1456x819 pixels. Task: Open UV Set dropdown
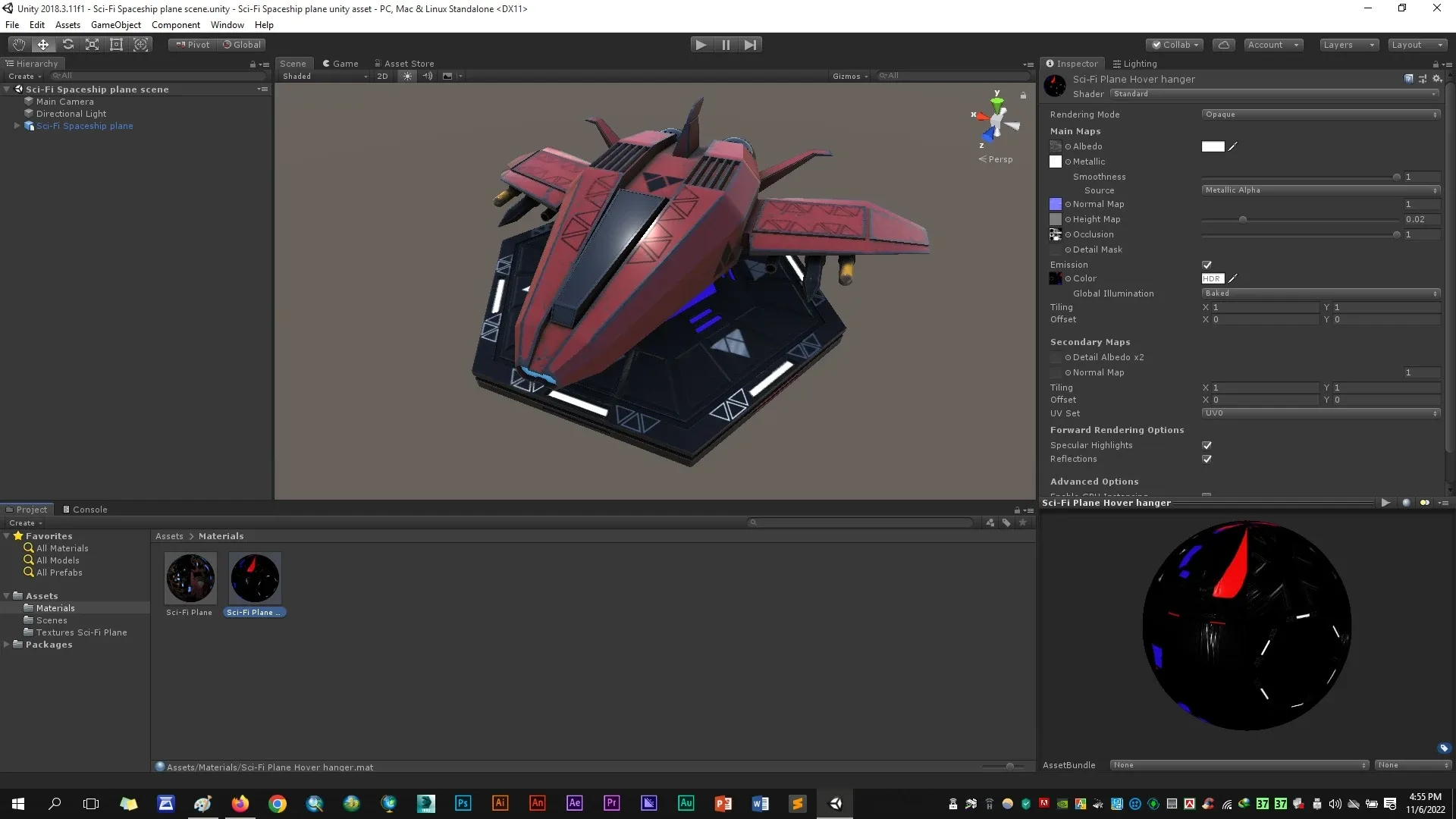pyautogui.click(x=1320, y=413)
